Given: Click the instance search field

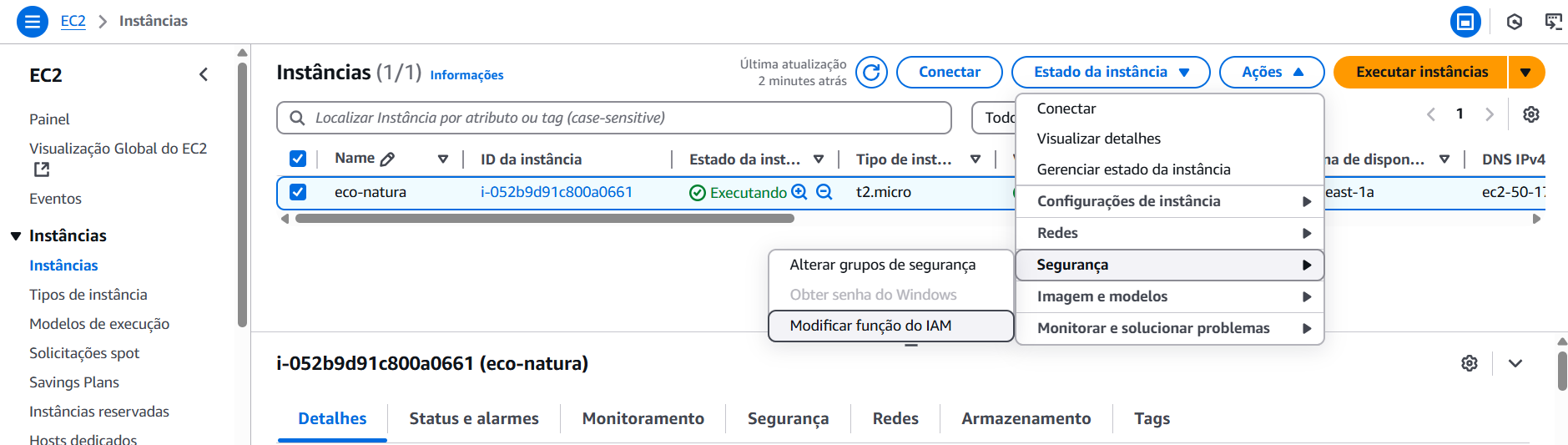Looking at the screenshot, I should [x=626, y=118].
